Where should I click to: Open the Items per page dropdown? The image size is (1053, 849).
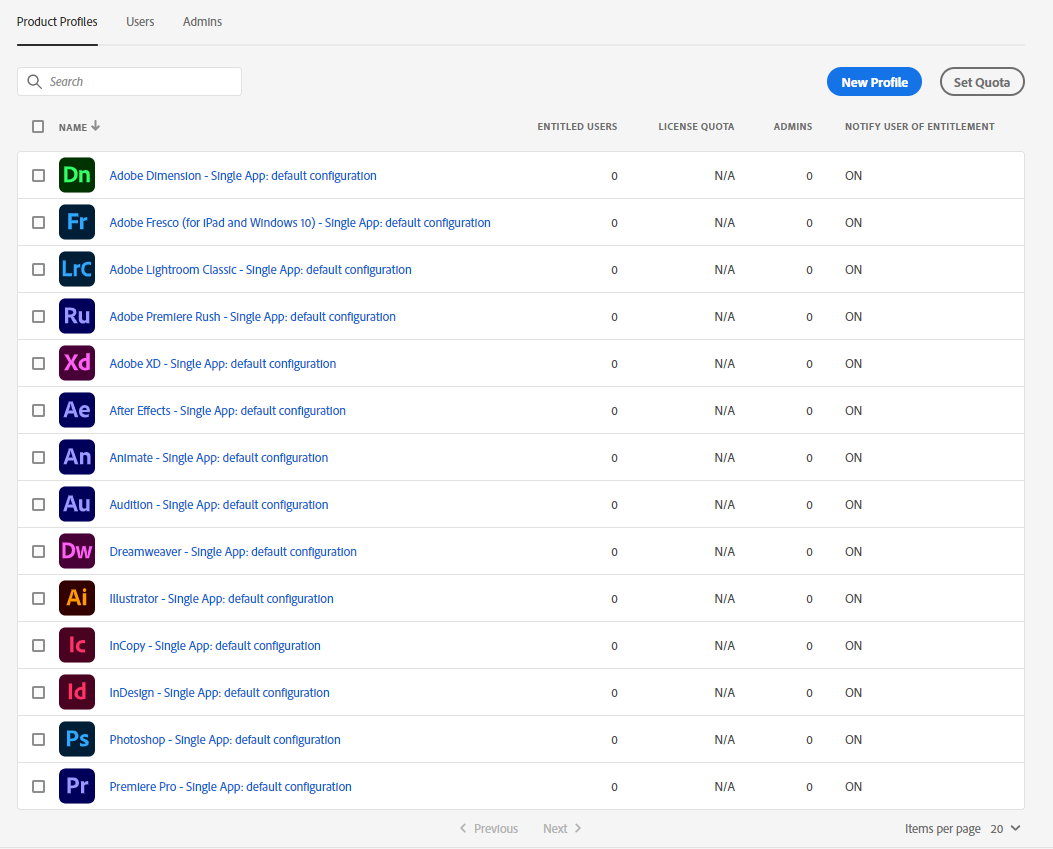pyautogui.click(x=1005, y=829)
